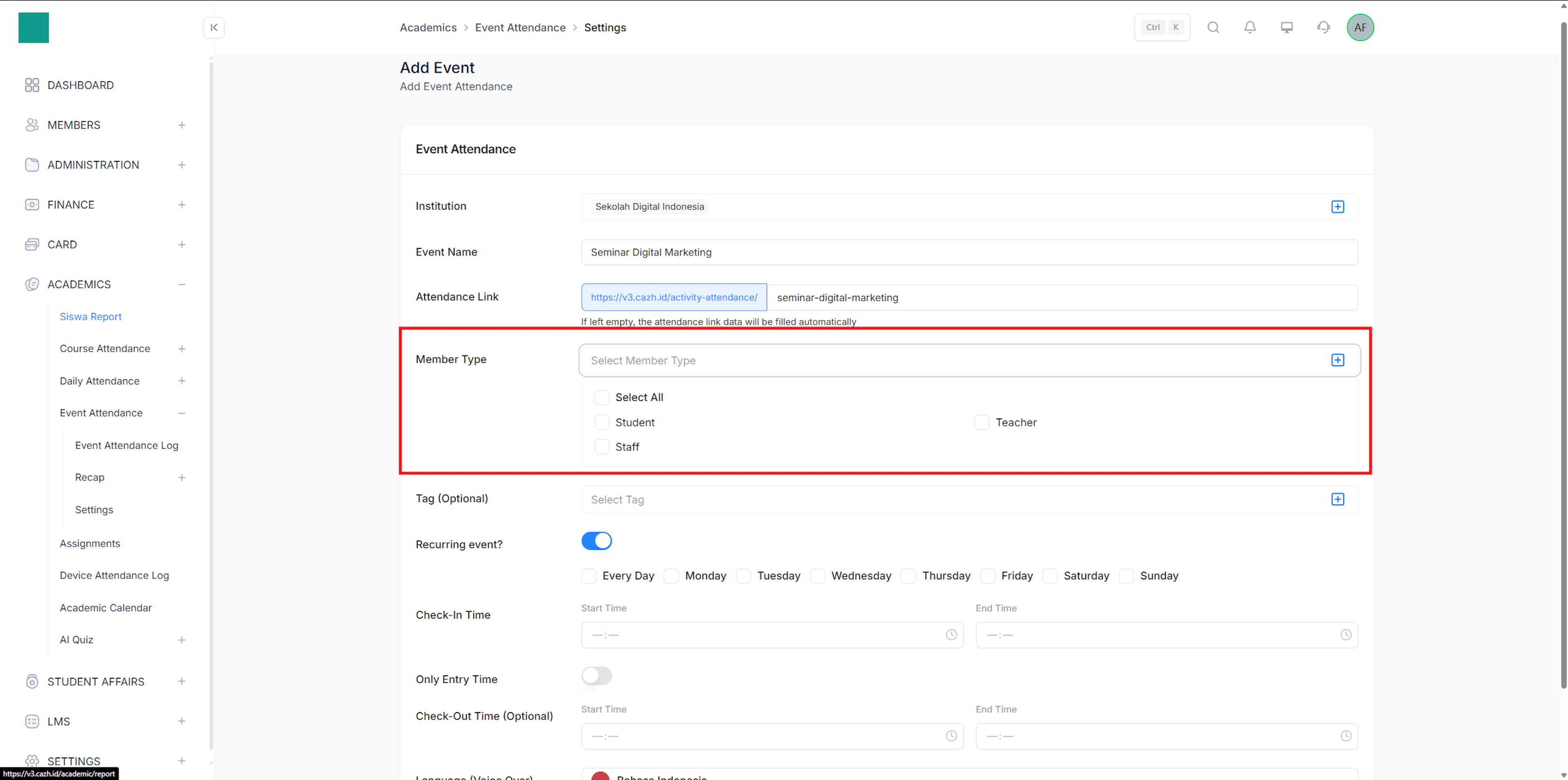Collapse Event Attendance submenu
Viewport: 1568px width, 780px height.
point(181,413)
